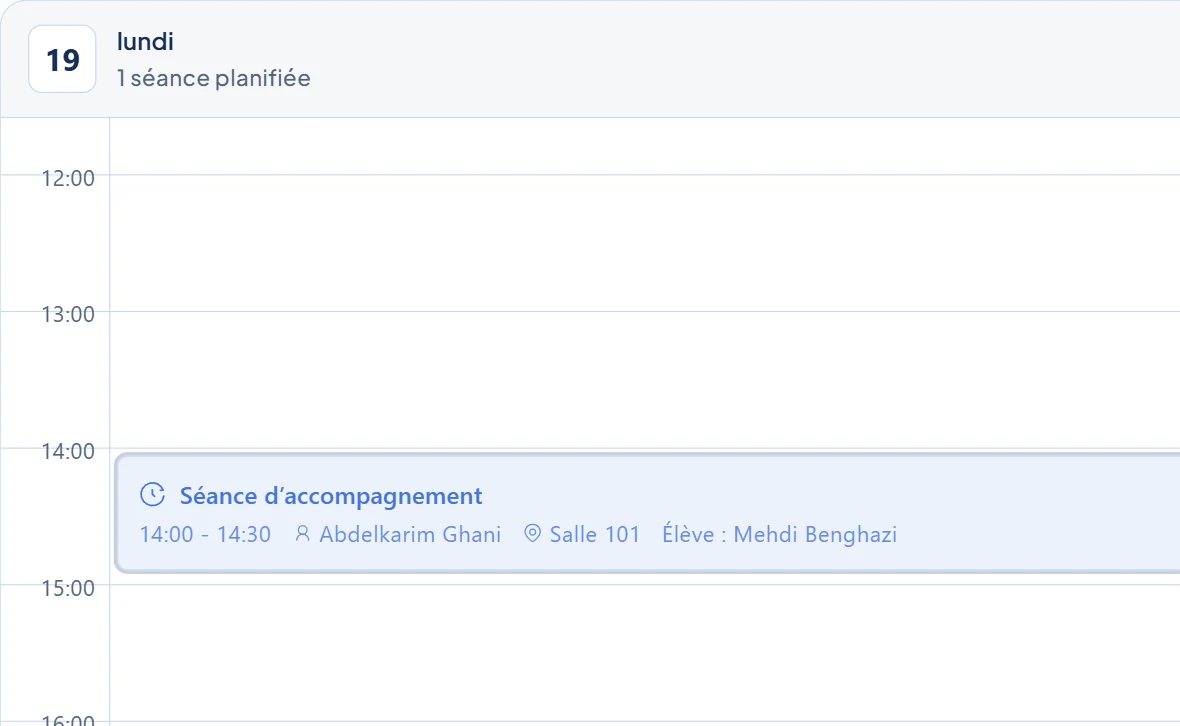1180x726 pixels.
Task: Click the lundi day heading
Action: pyautogui.click(x=145, y=41)
